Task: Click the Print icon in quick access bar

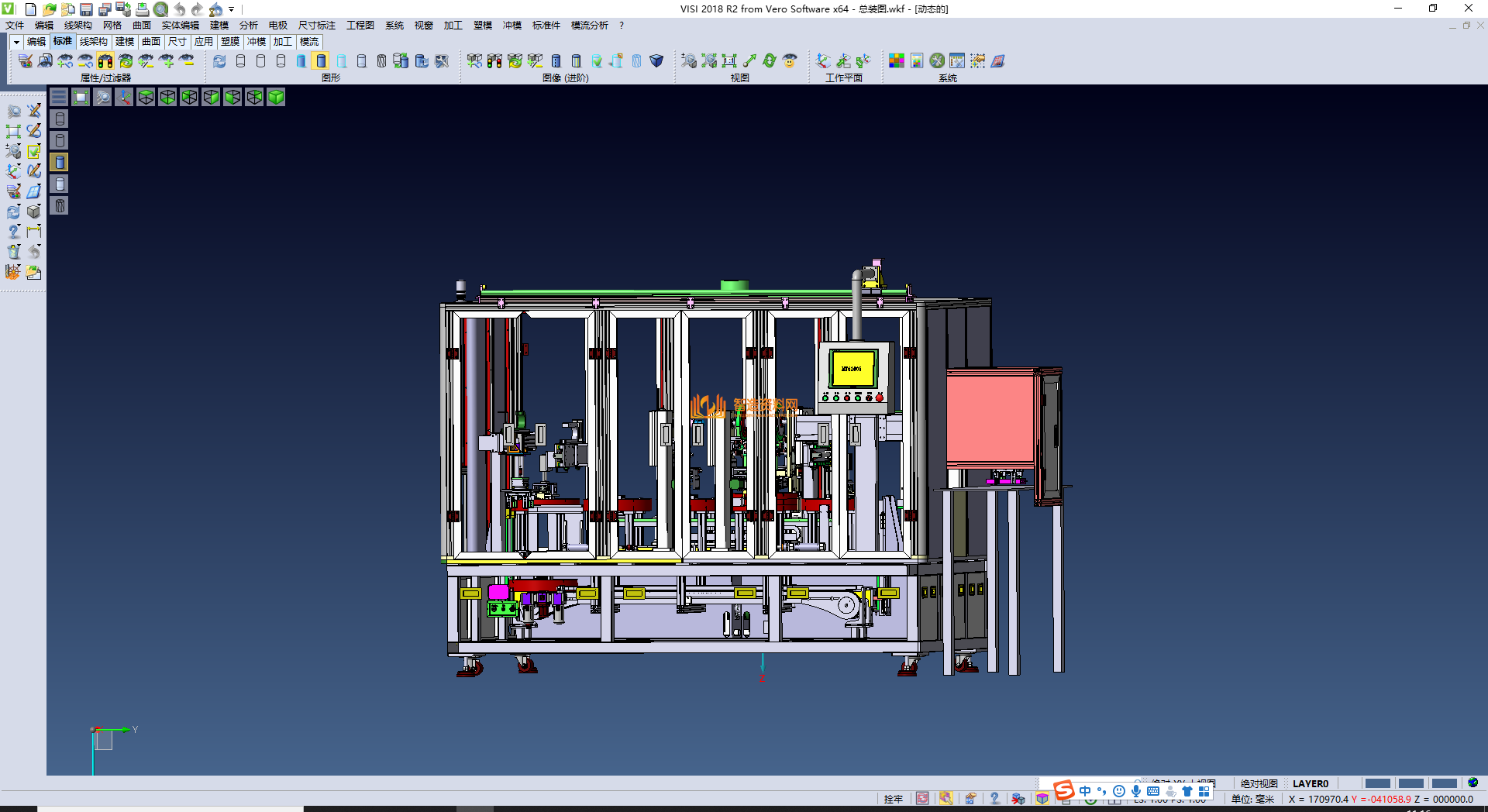Action: (142, 9)
